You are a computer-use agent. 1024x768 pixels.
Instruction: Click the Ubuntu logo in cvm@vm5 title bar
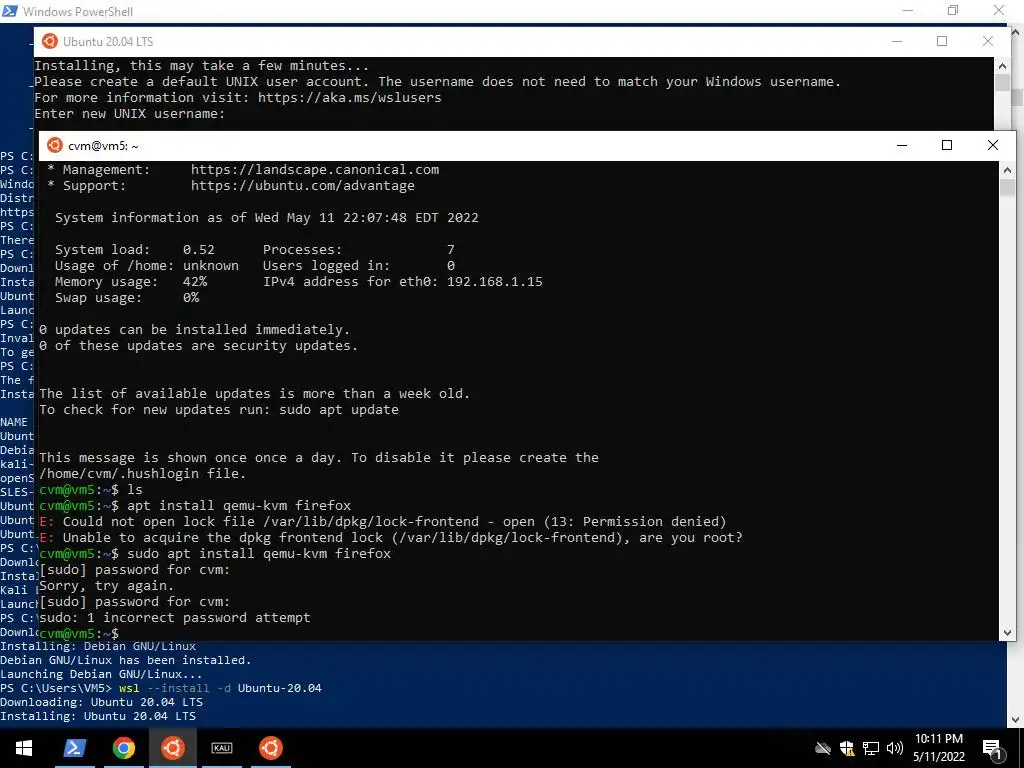pos(55,146)
